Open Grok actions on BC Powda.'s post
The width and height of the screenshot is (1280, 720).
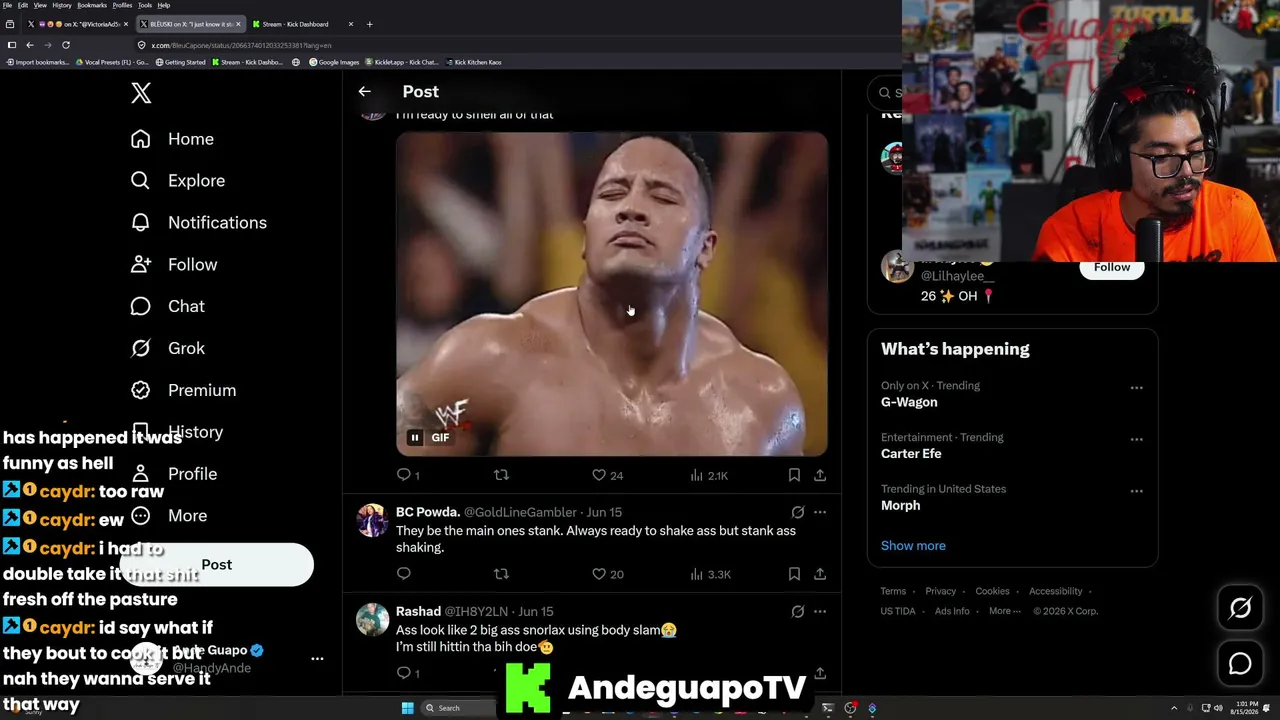pos(798,512)
